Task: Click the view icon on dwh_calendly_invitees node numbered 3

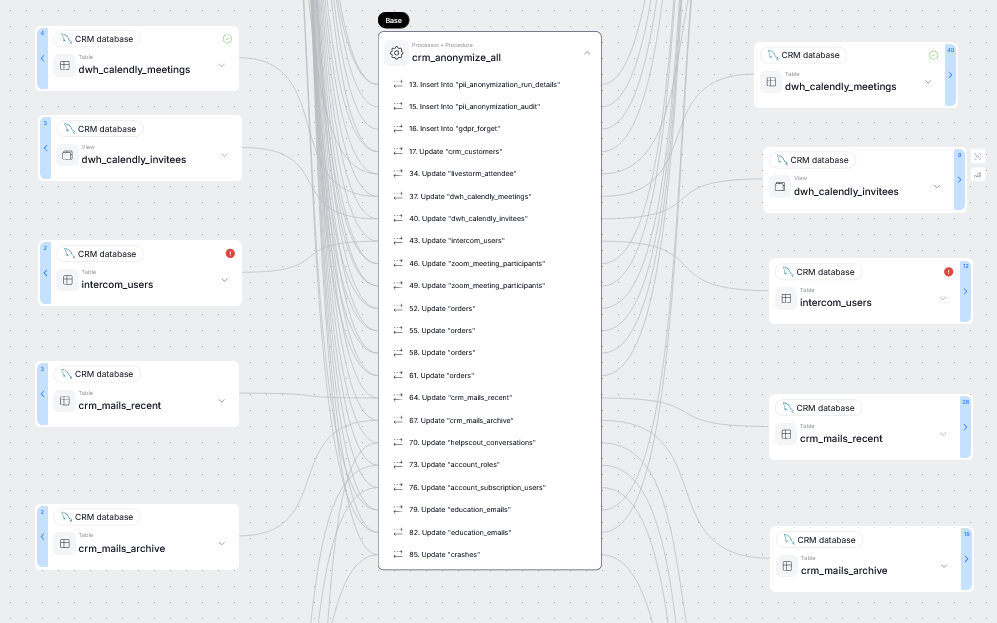Action: click(66, 155)
